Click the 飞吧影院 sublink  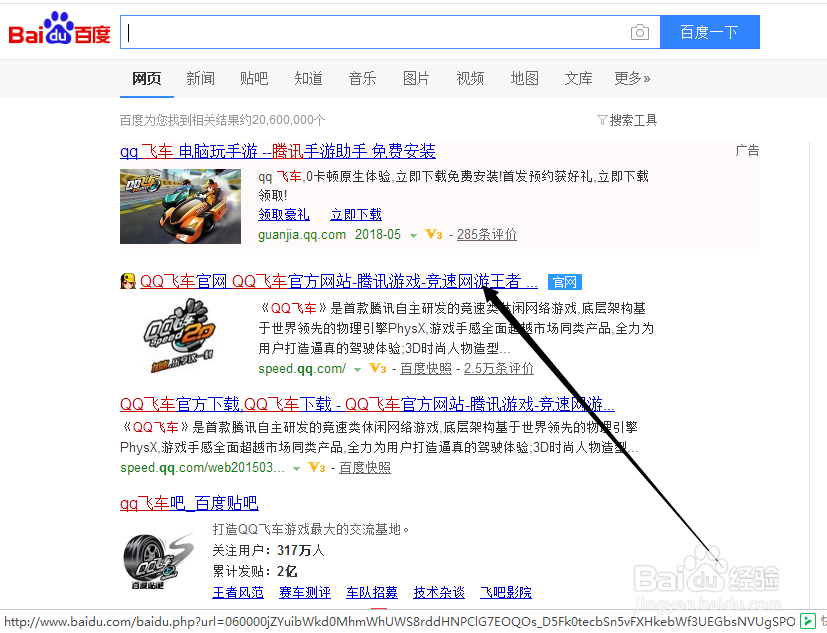coord(506,592)
